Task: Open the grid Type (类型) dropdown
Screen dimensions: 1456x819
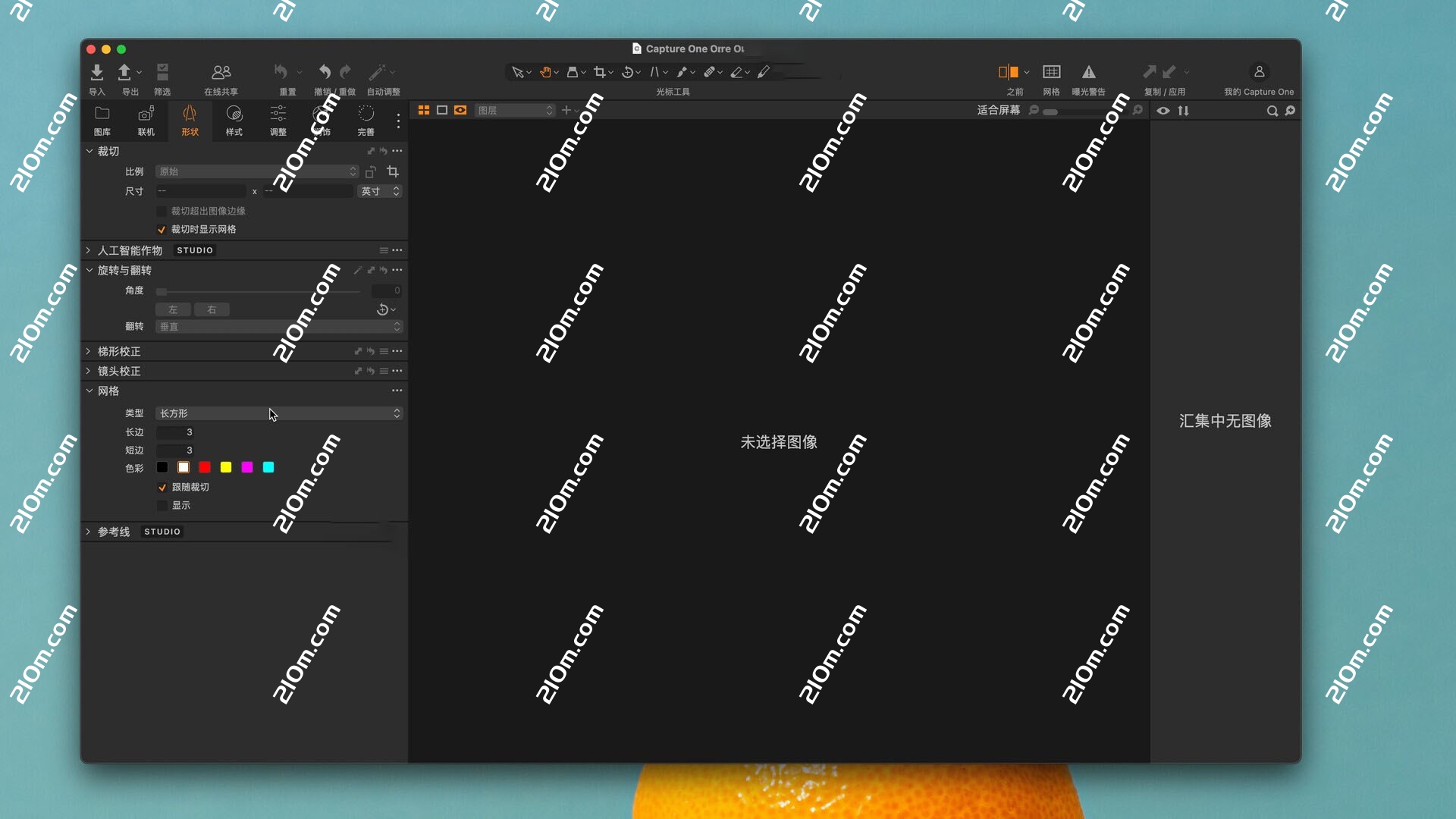Action: (279, 413)
